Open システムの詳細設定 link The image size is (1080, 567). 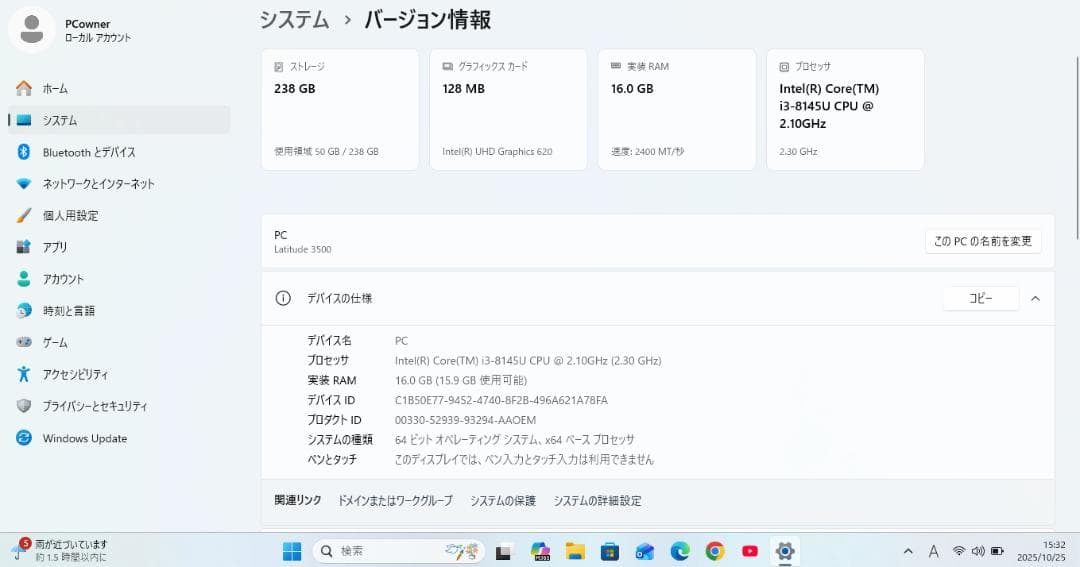coord(597,501)
